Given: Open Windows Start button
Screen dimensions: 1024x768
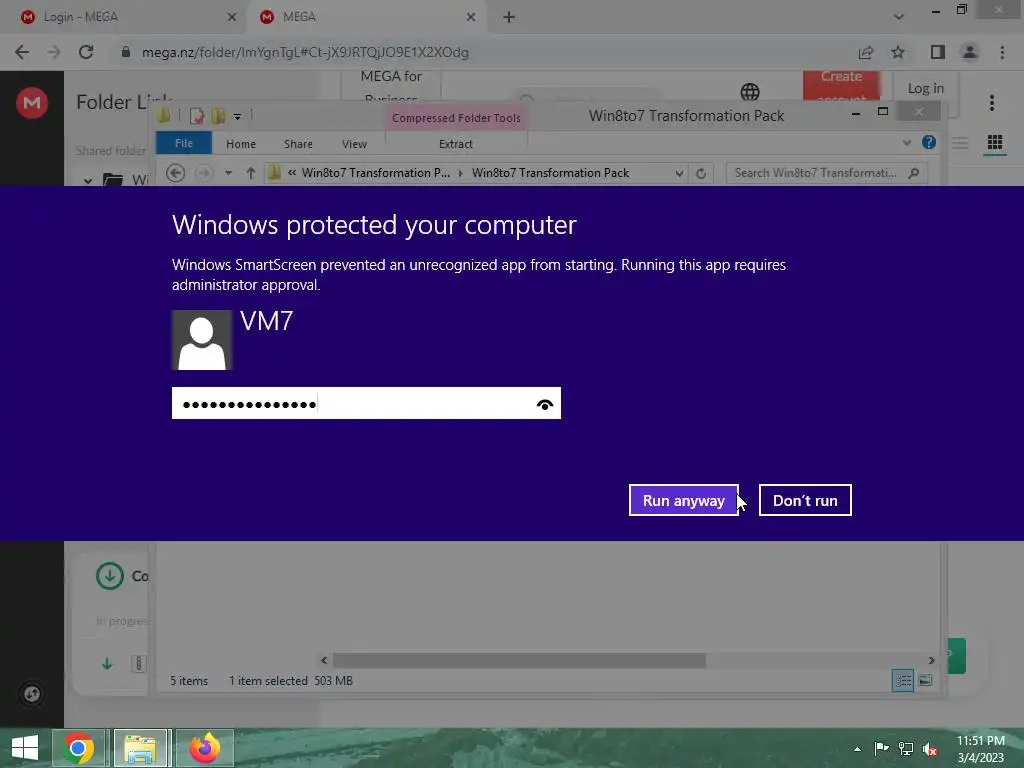Looking at the screenshot, I should (x=25, y=748).
